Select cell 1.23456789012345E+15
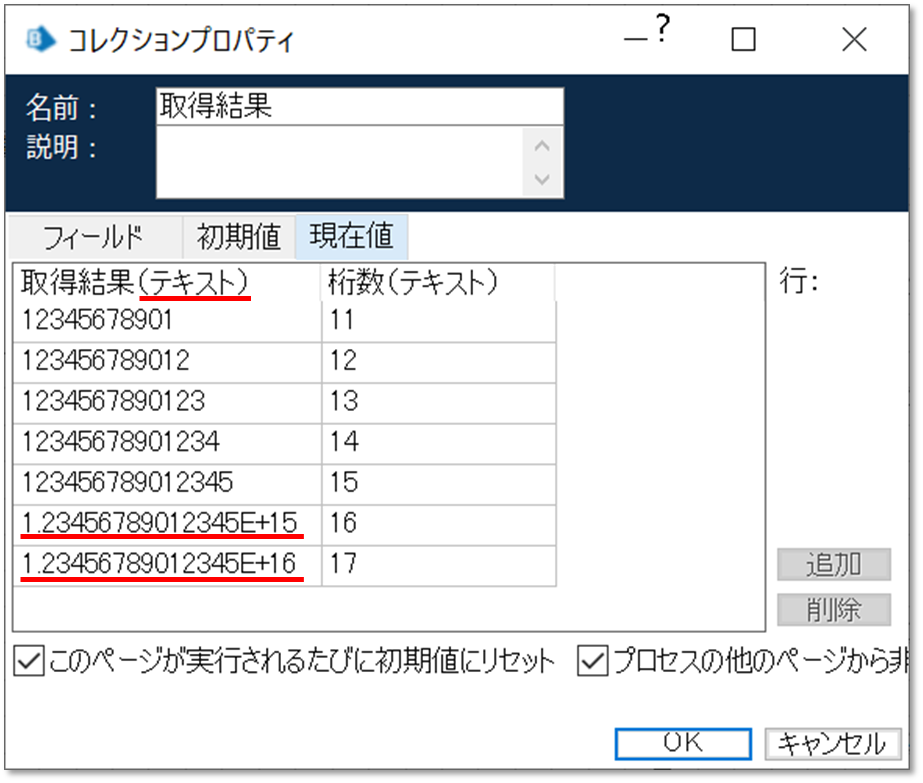Viewport: 923px width, 783px height. click(167, 525)
